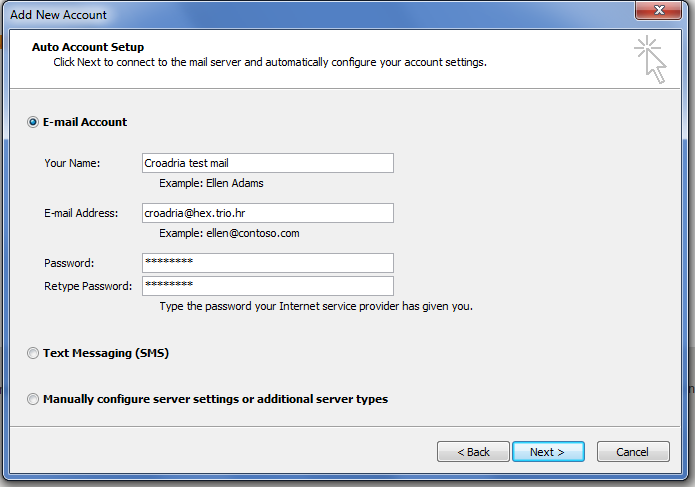Click the 'E-mail Address:' label
The width and height of the screenshot is (695, 487).
[x=81, y=213]
